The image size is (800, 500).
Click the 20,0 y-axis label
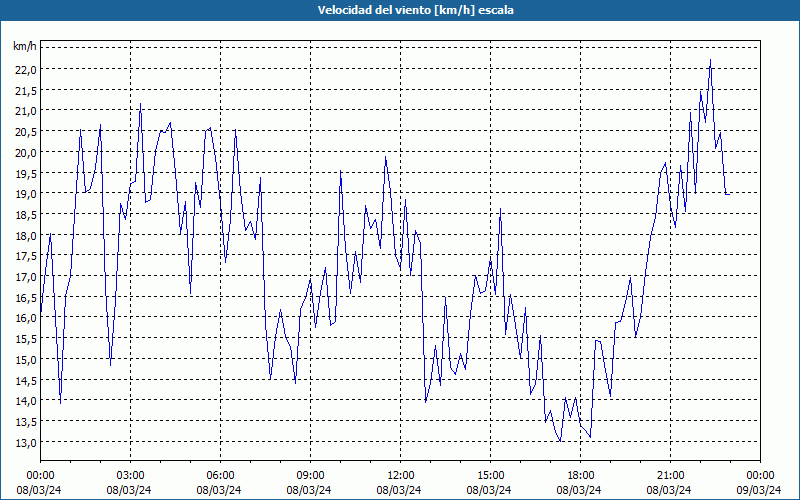click(26, 153)
